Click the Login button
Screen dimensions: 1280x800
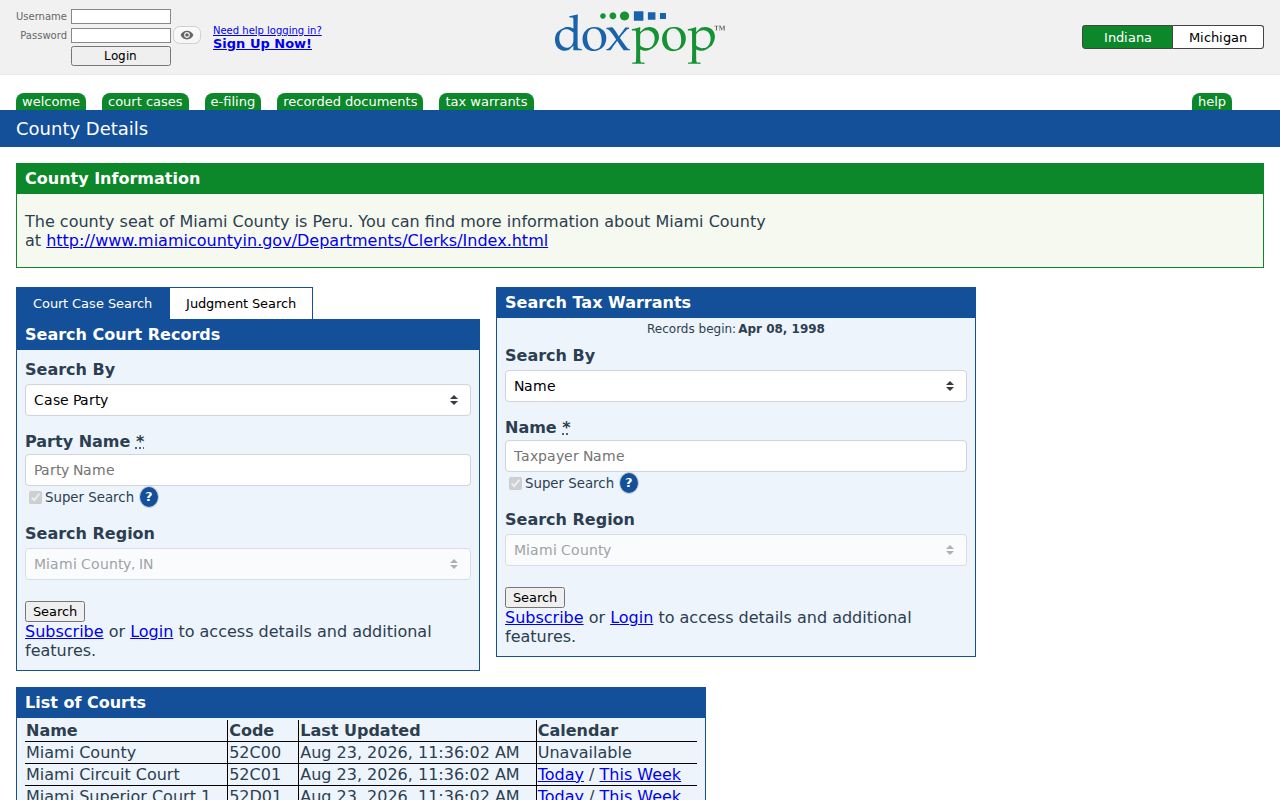tap(121, 56)
